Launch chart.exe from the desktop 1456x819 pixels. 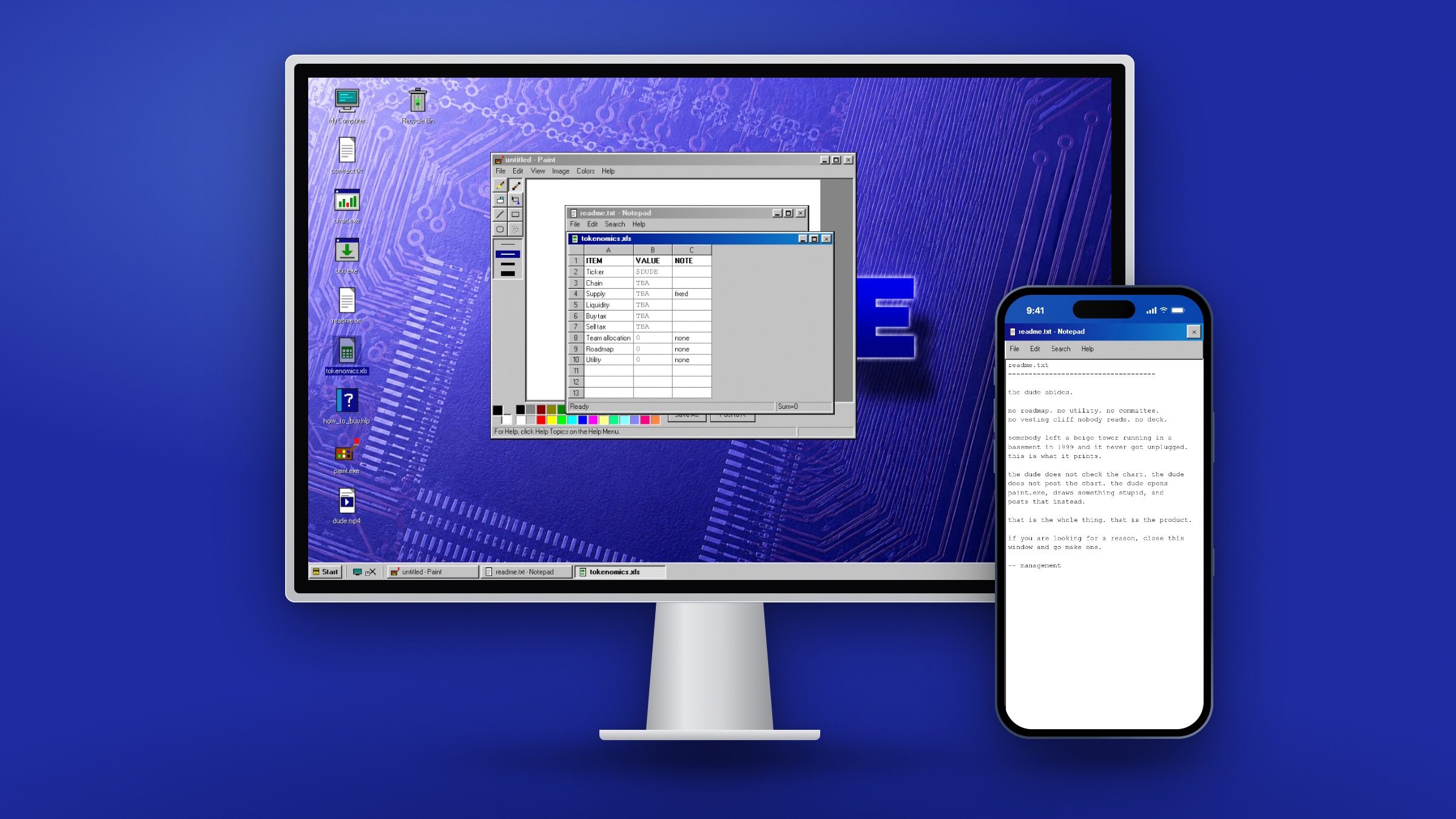(347, 206)
